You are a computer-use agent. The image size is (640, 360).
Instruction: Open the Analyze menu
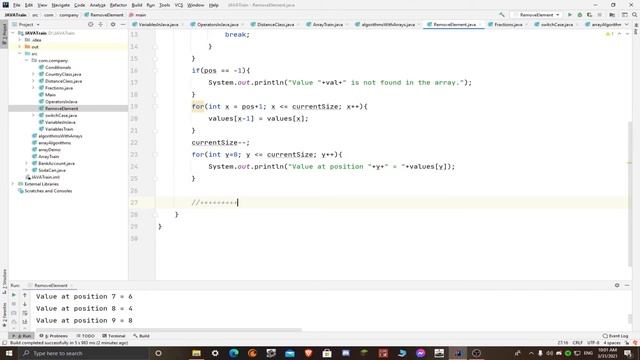pos(98,5)
